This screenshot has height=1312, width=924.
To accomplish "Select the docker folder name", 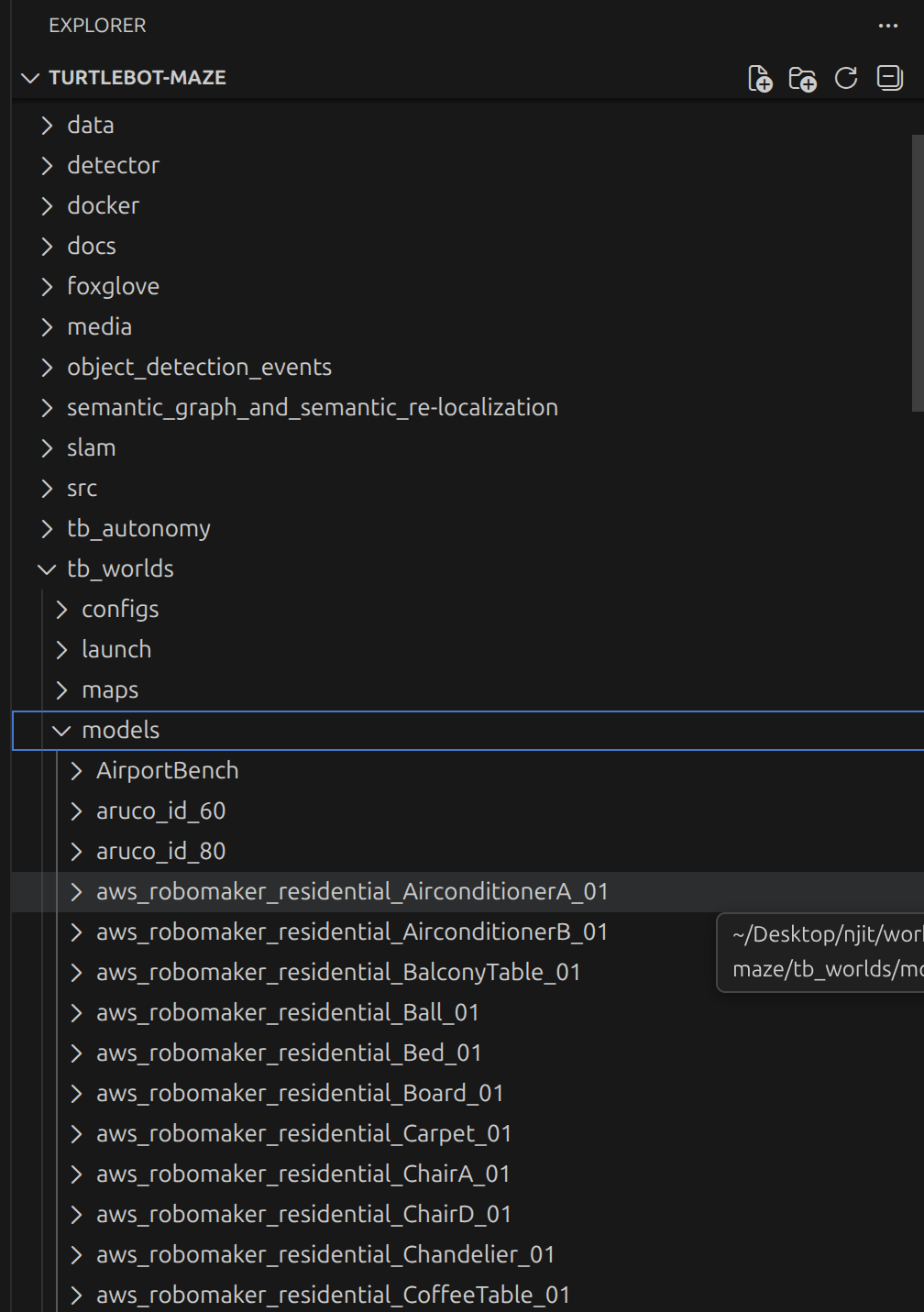I will [103, 206].
